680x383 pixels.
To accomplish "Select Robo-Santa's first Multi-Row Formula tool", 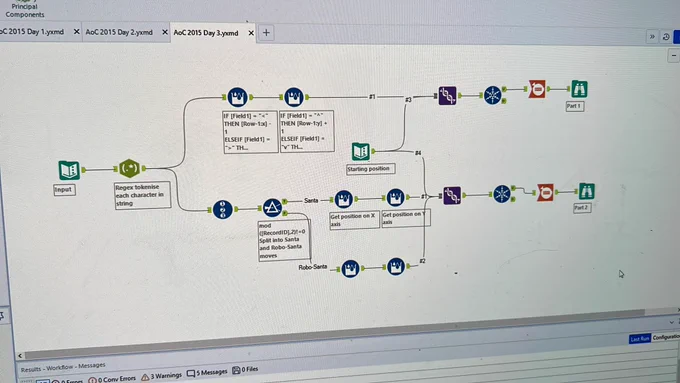I will pyautogui.click(x=350, y=268).
